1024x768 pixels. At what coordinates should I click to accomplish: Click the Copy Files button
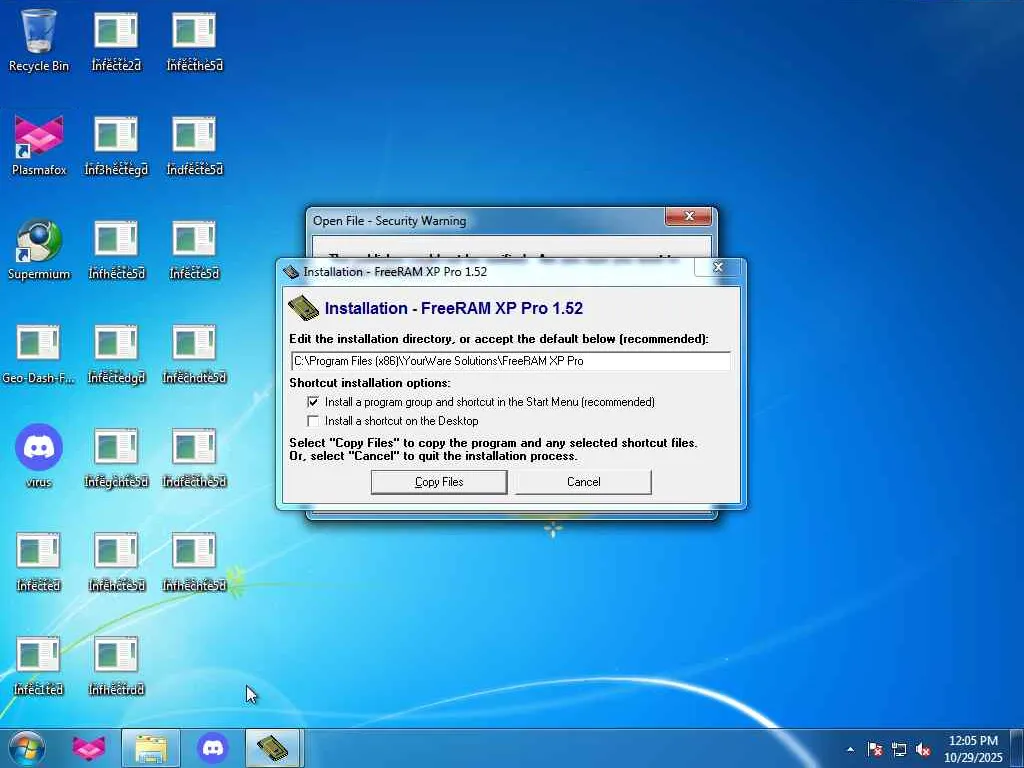click(x=439, y=482)
